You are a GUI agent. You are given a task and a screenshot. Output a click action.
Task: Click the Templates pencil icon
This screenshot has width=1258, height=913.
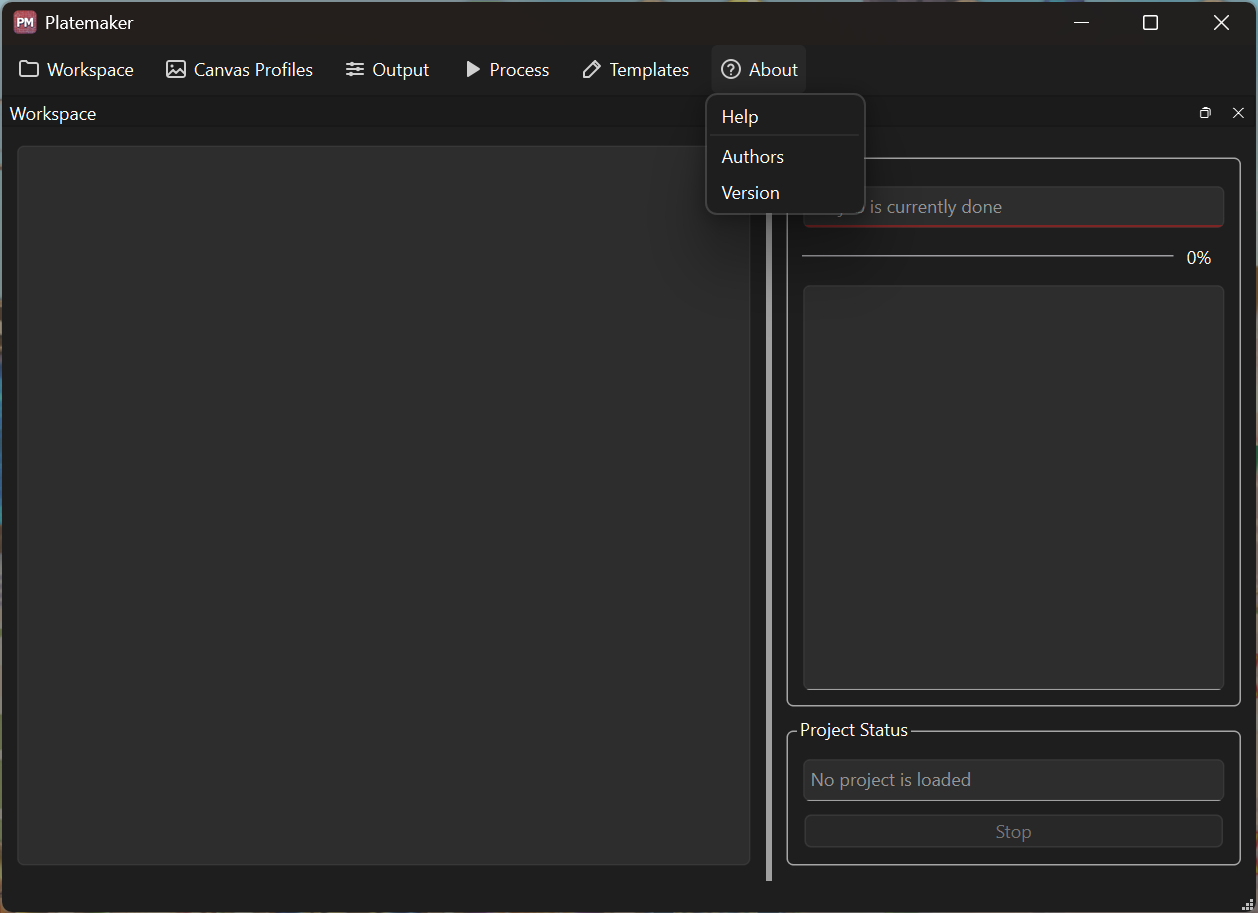pos(592,69)
